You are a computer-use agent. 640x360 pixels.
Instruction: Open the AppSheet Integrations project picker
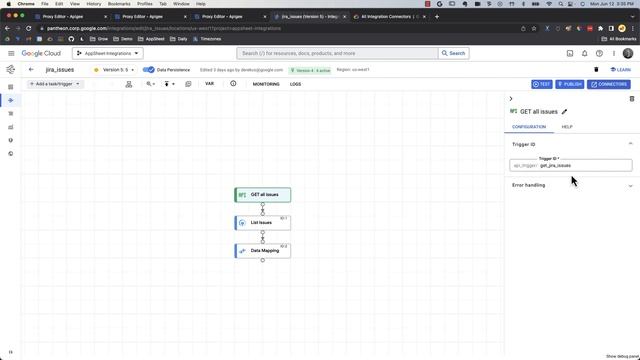(x=108, y=53)
